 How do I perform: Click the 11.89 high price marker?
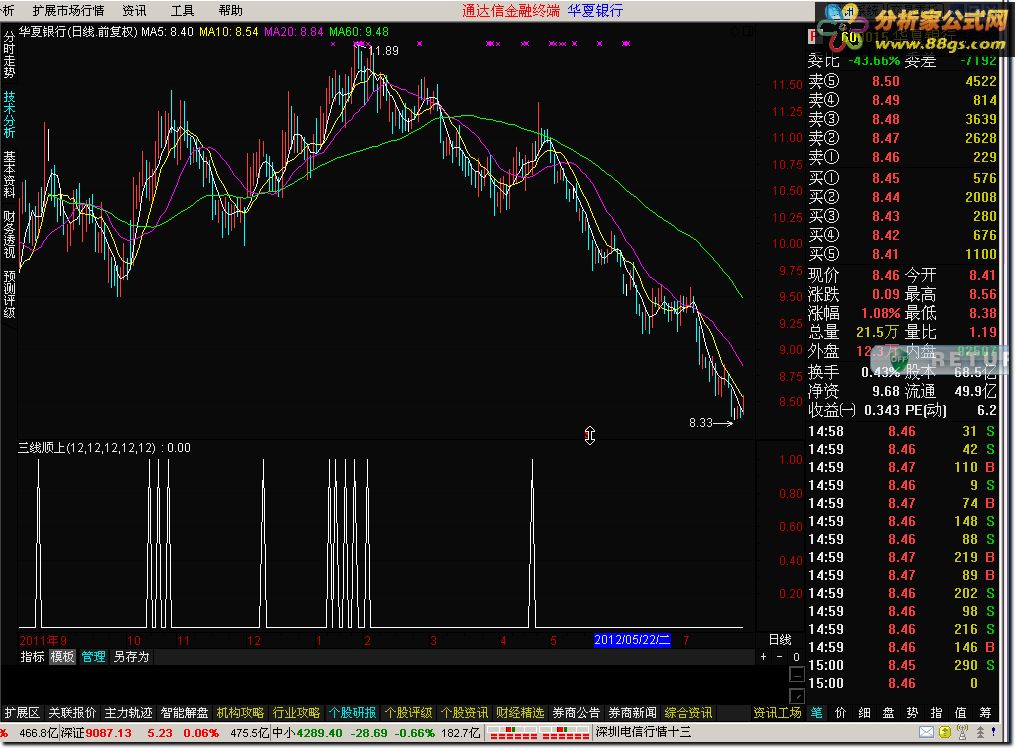pos(383,51)
